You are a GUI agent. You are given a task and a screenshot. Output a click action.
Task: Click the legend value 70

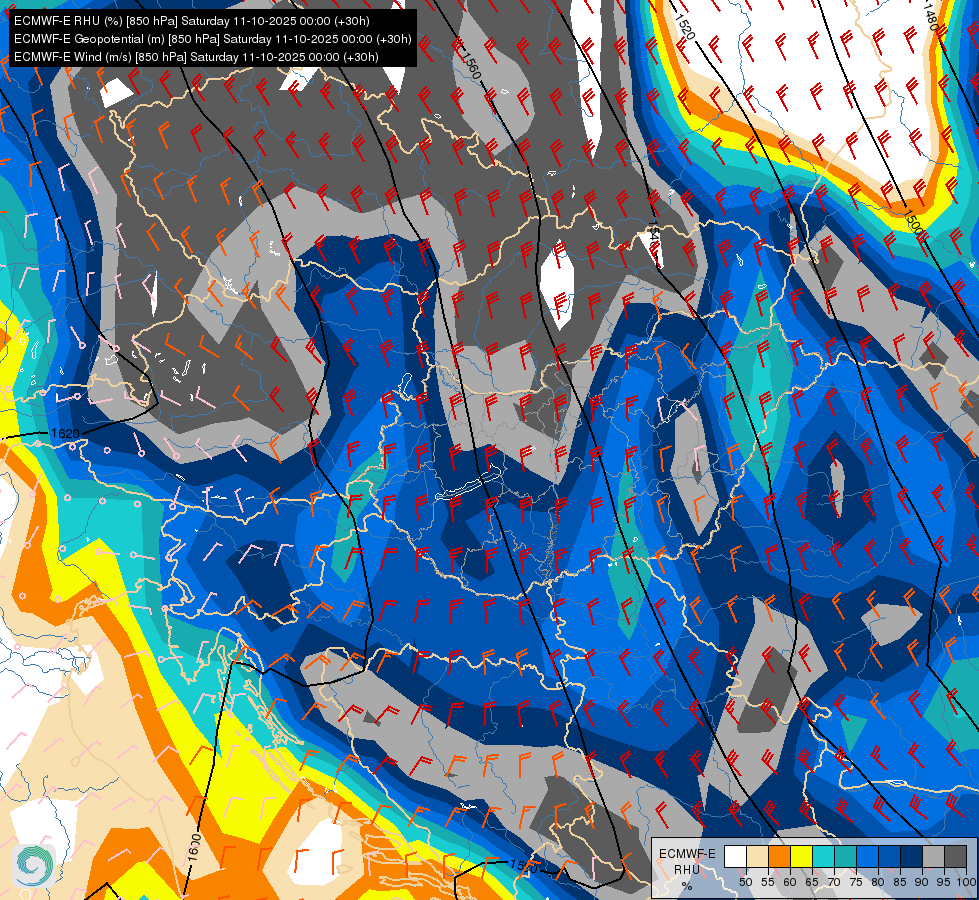[x=834, y=882]
